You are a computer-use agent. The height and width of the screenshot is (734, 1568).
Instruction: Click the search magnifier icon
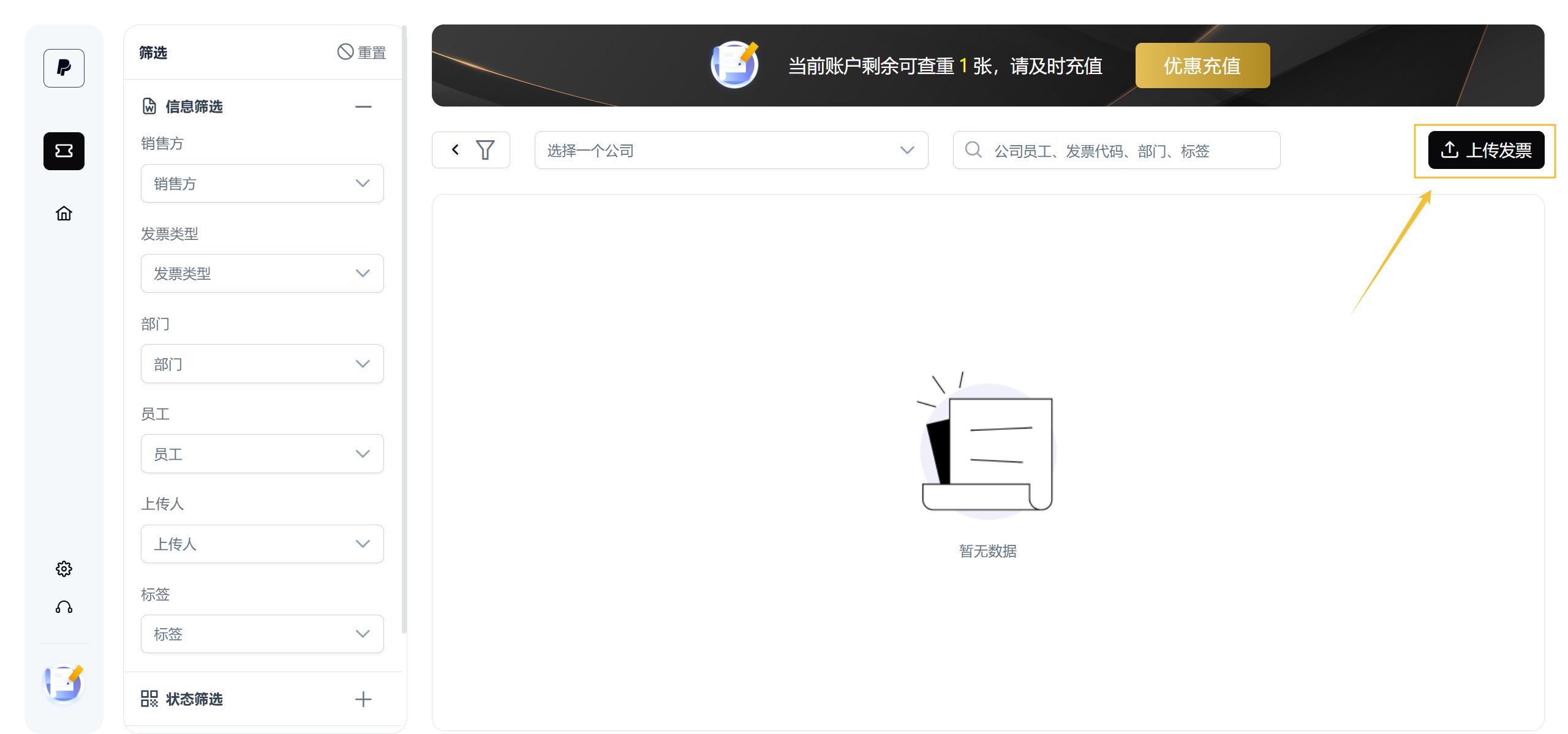point(973,149)
